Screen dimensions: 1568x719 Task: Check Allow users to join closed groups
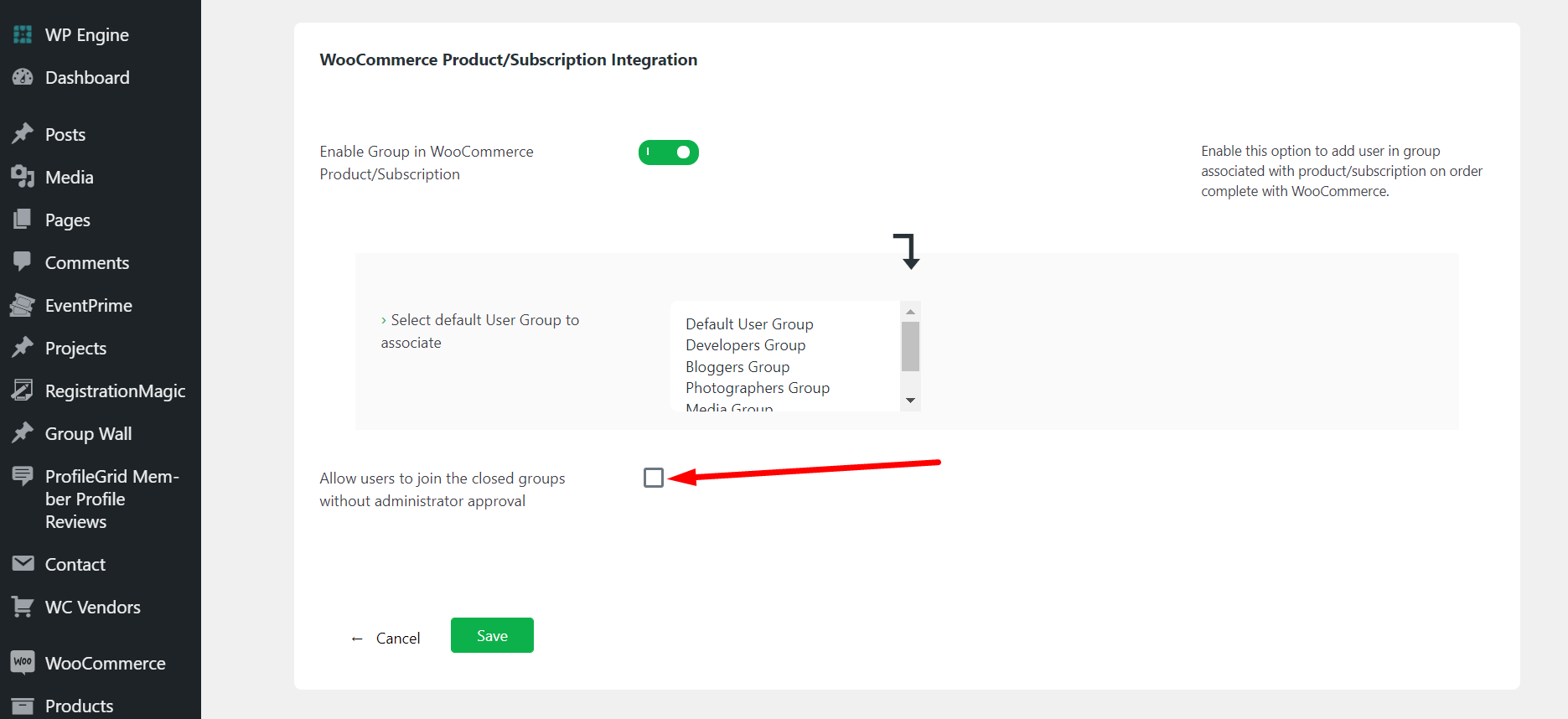(654, 477)
